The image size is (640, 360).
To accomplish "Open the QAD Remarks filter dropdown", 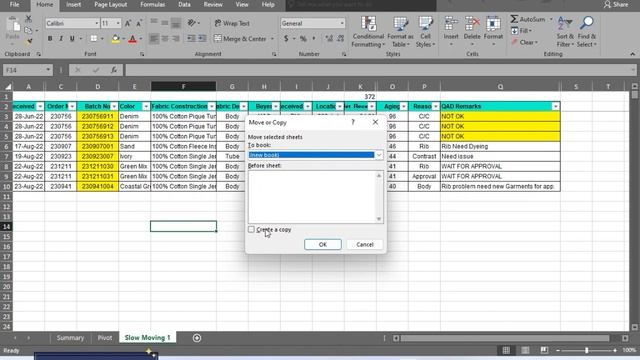I will coord(556,107).
